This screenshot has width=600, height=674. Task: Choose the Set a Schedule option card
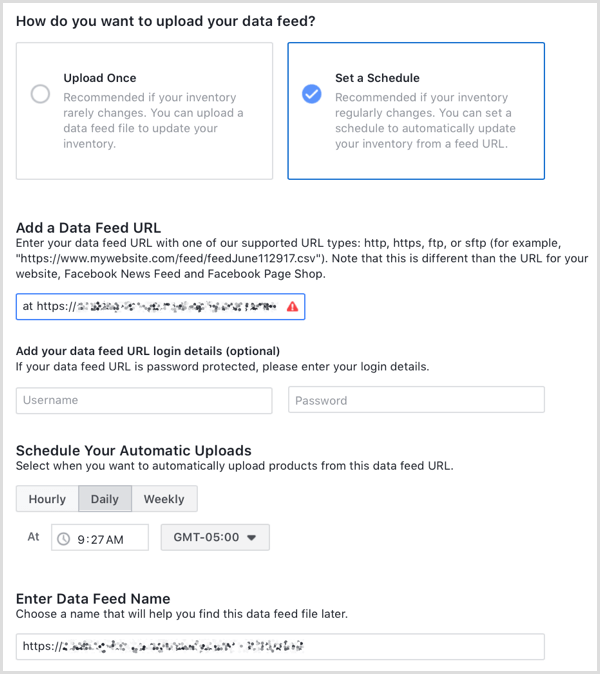pyautogui.click(x=415, y=110)
